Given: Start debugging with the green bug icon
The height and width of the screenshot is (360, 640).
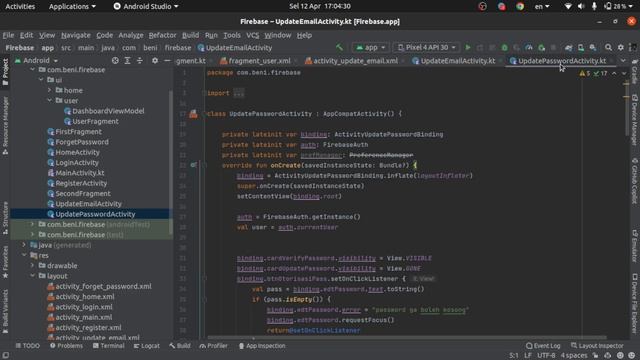Looking at the screenshot, I should (504, 48).
